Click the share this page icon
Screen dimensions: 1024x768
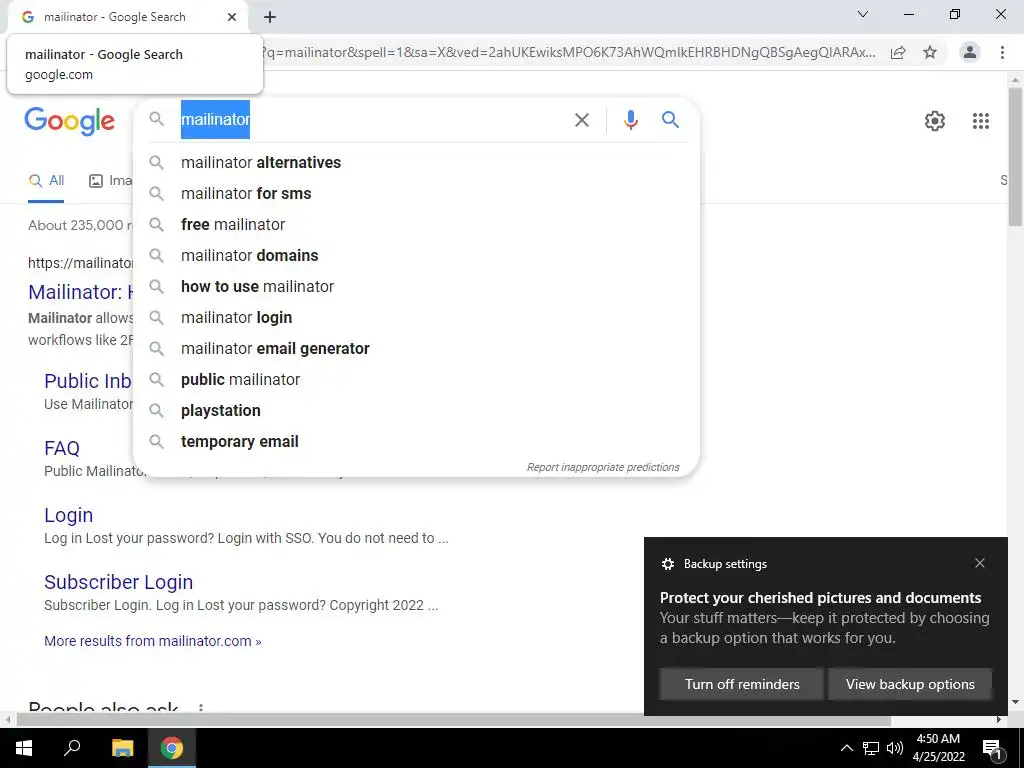click(x=898, y=52)
